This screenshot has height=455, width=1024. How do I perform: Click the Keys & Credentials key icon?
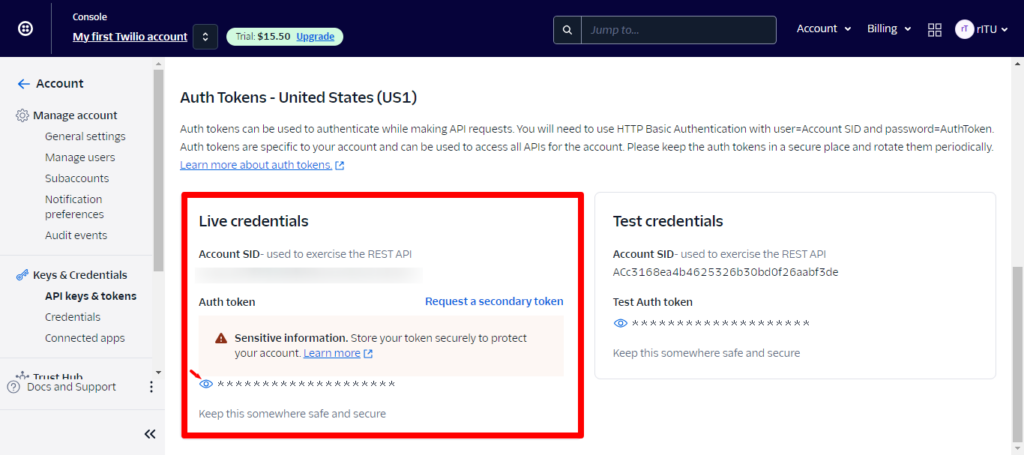tap(22, 275)
